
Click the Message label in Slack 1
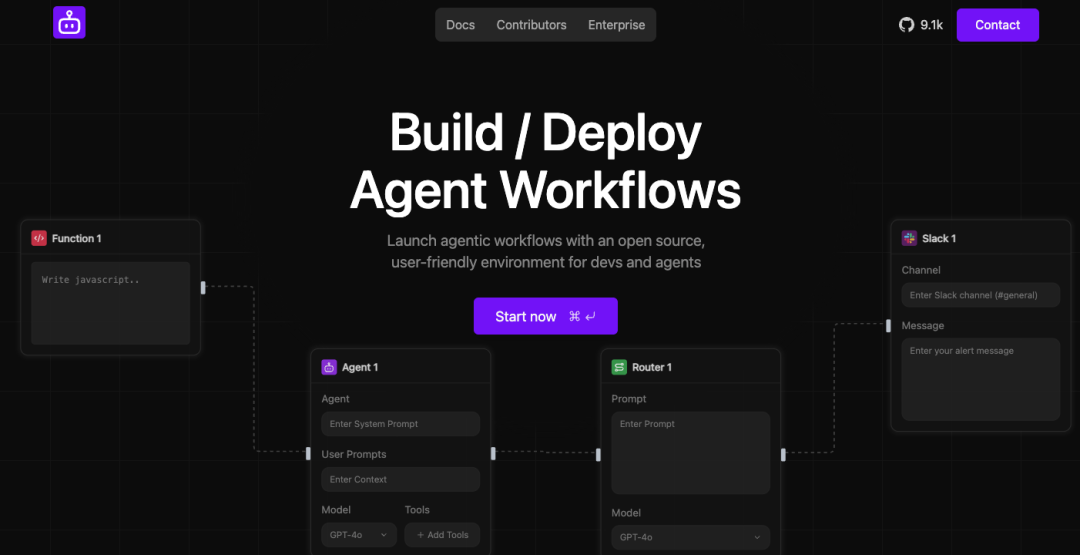pyautogui.click(x=923, y=325)
